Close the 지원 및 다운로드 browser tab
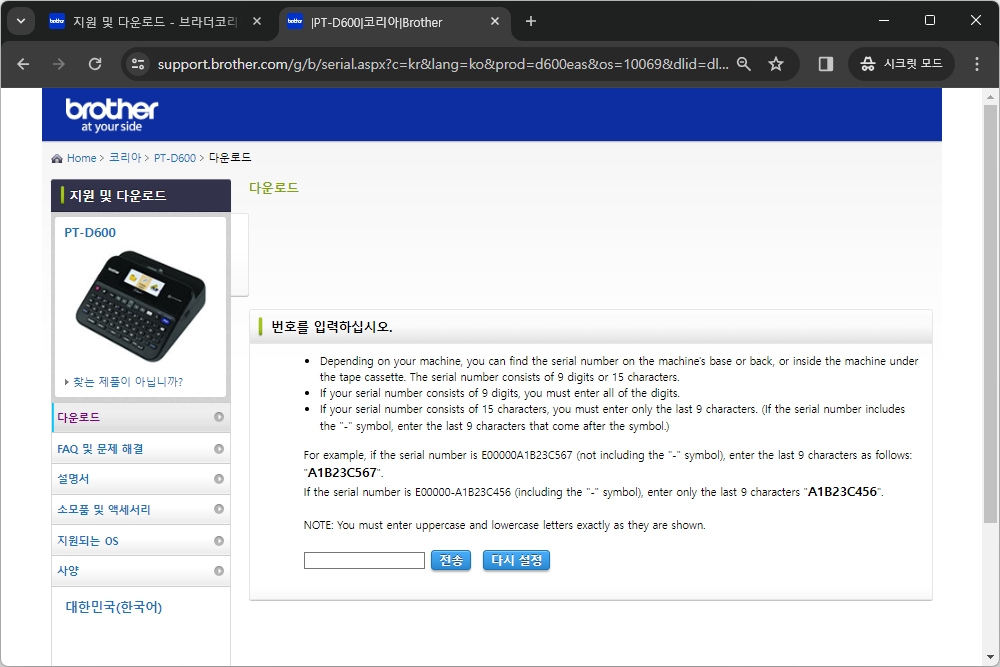1000x667 pixels. (x=257, y=22)
